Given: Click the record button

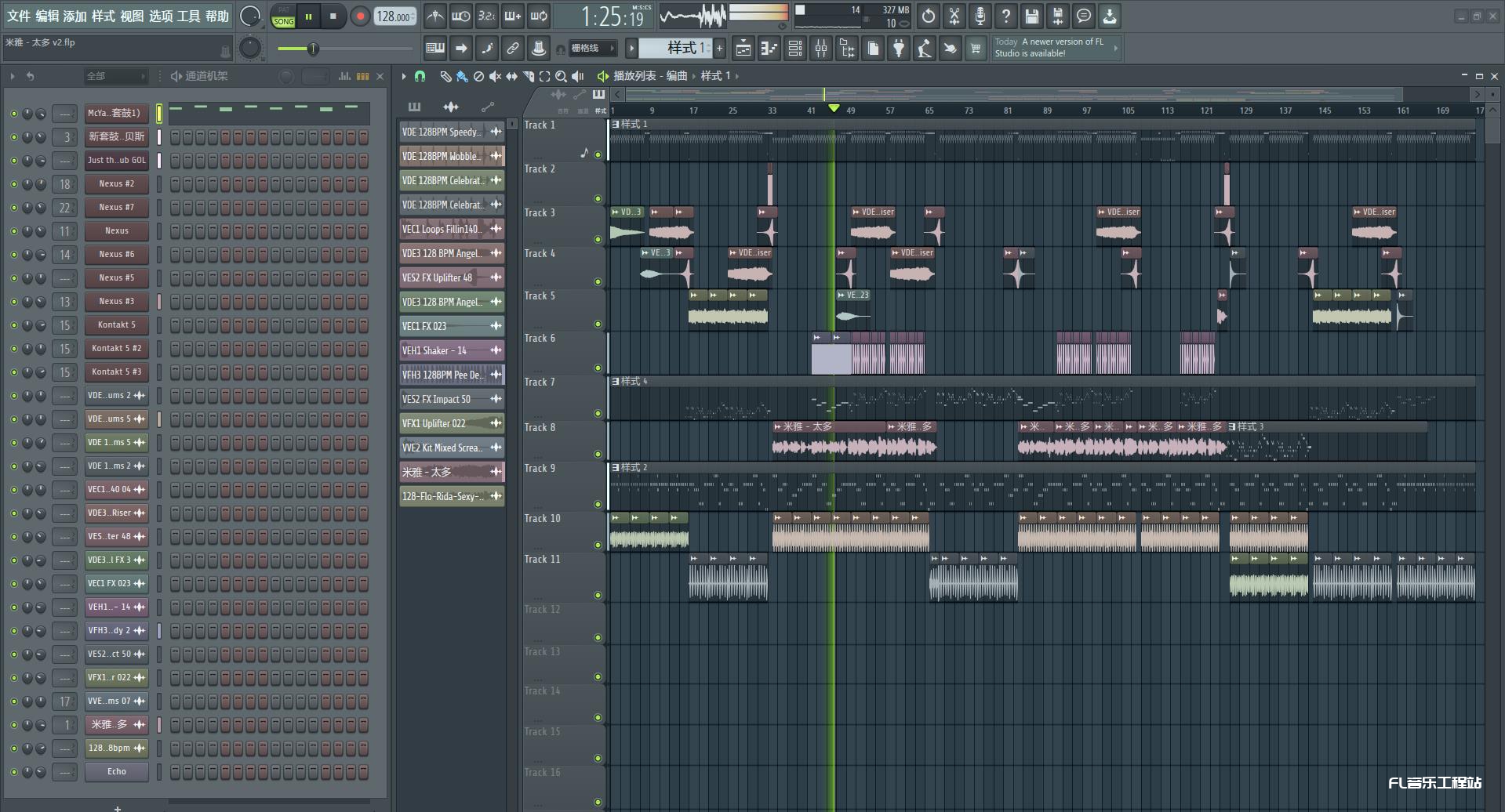Looking at the screenshot, I should 360,16.
